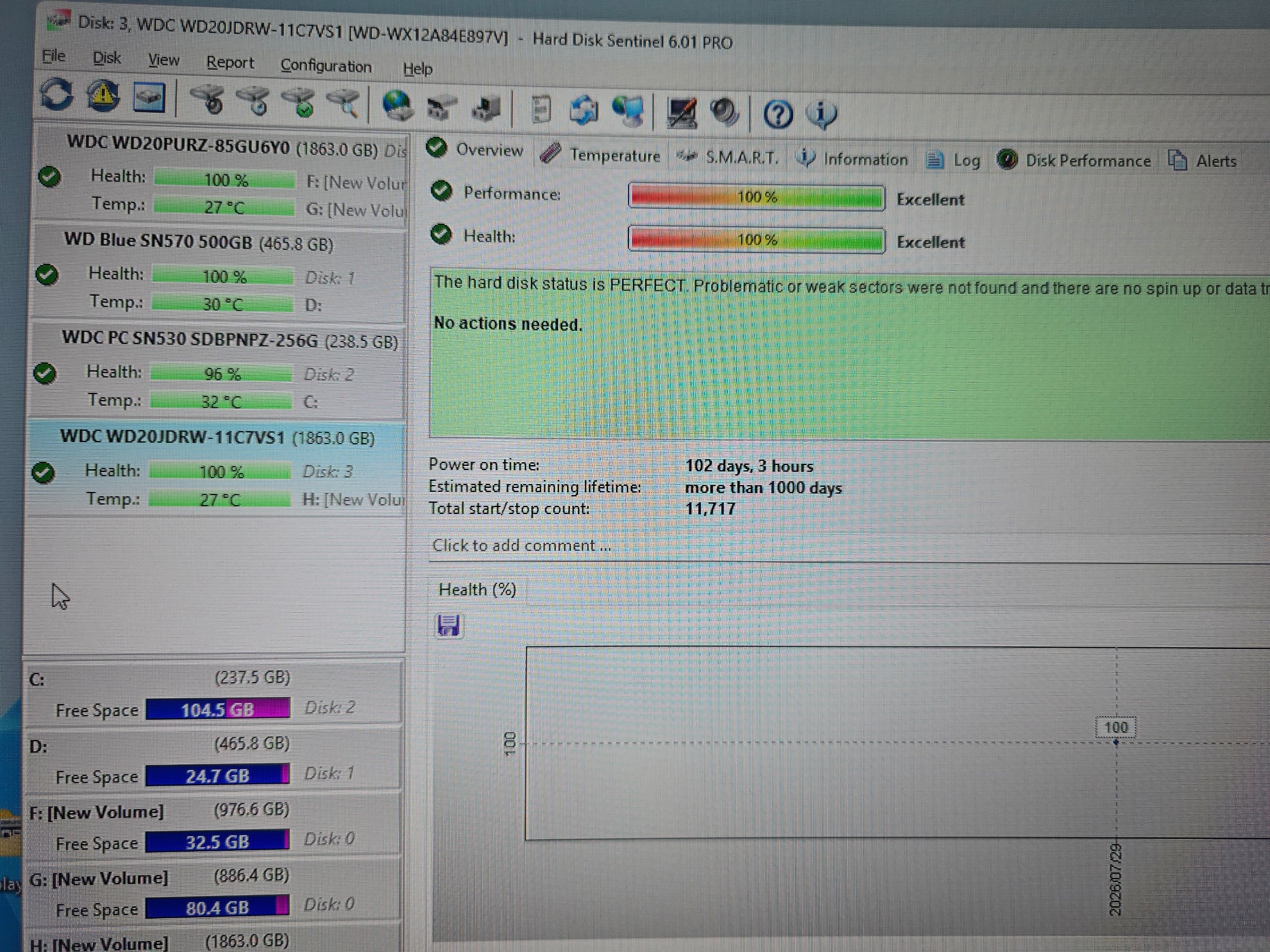This screenshot has height=952, width=1270.
Task: Click the Performance 100 % gradient bar
Action: pos(756,197)
